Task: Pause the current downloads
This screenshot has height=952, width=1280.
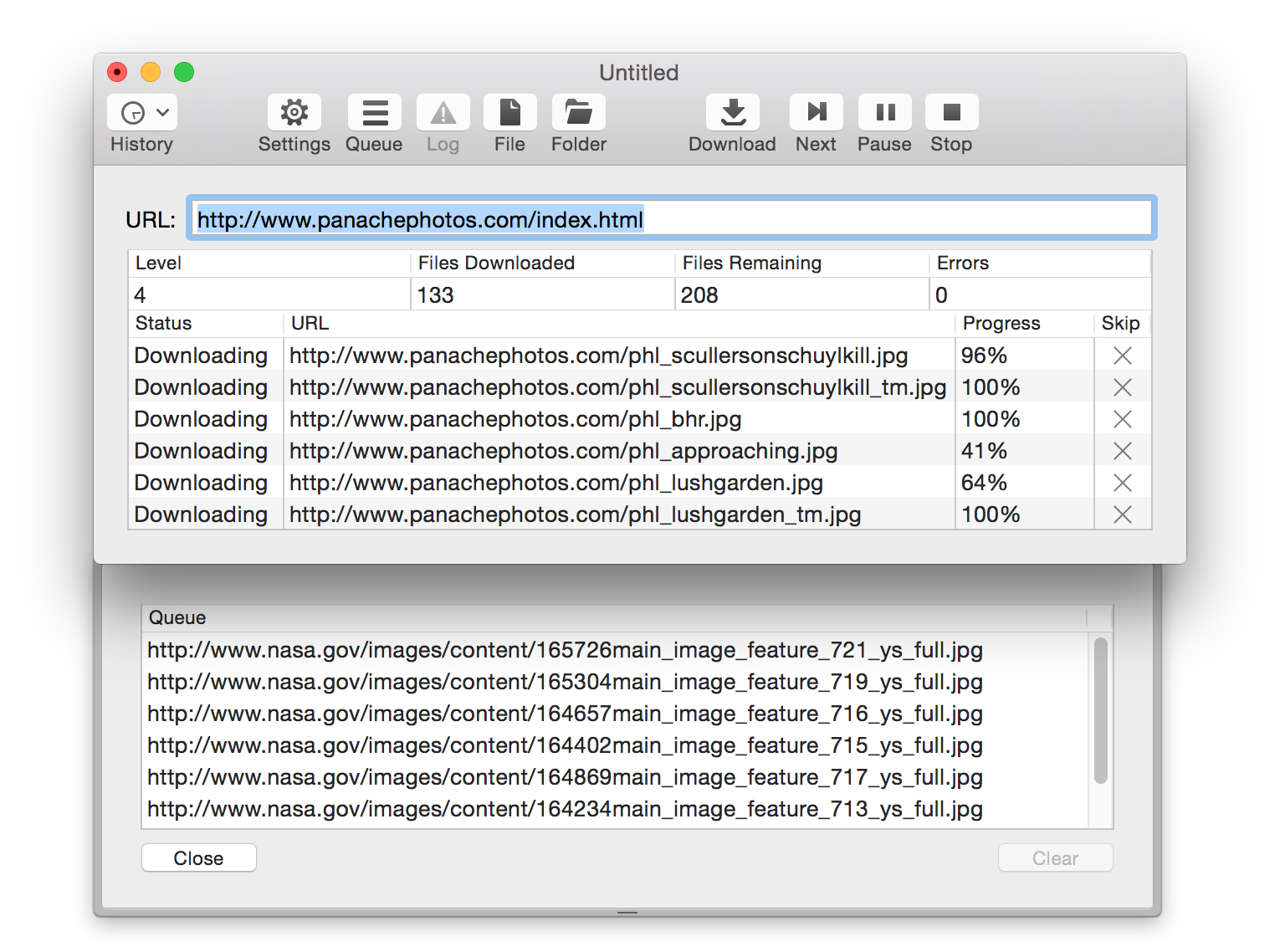Action: [x=884, y=113]
